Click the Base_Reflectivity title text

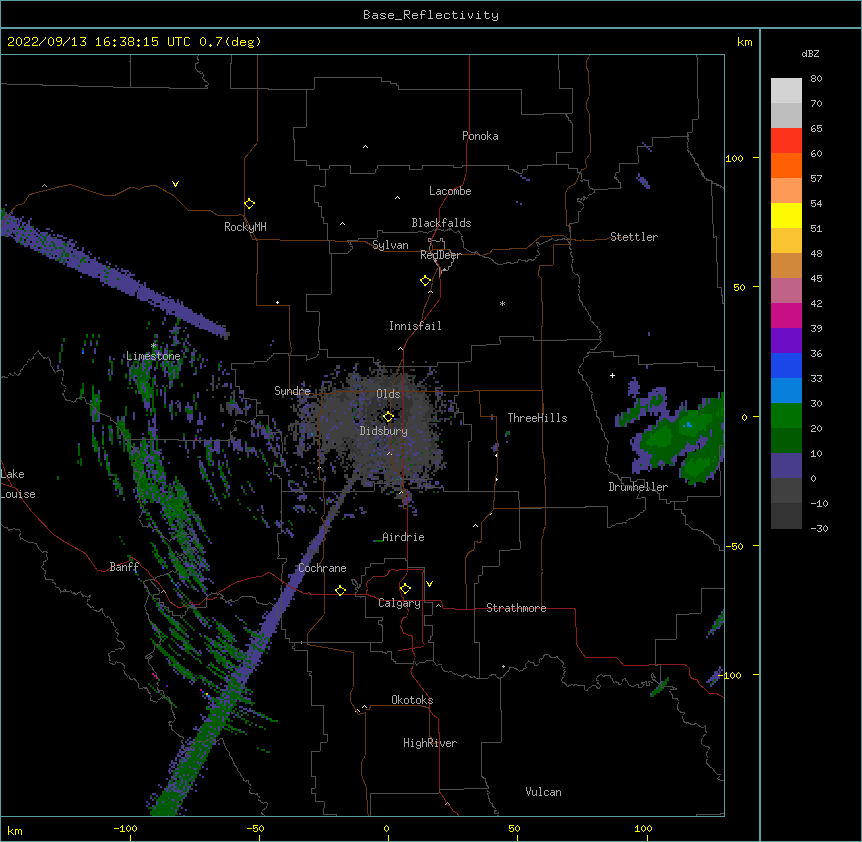(x=431, y=15)
